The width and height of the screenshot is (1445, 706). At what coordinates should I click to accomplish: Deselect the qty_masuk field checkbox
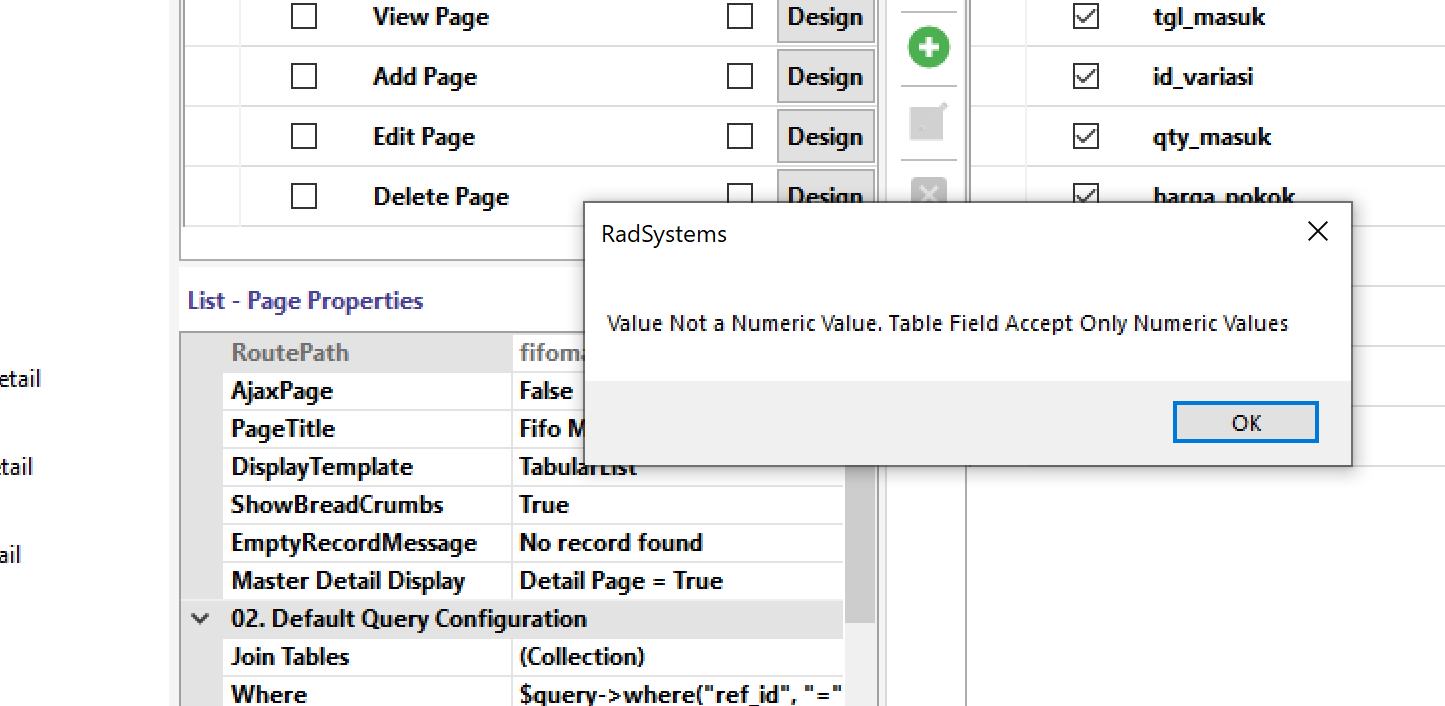(x=1085, y=137)
